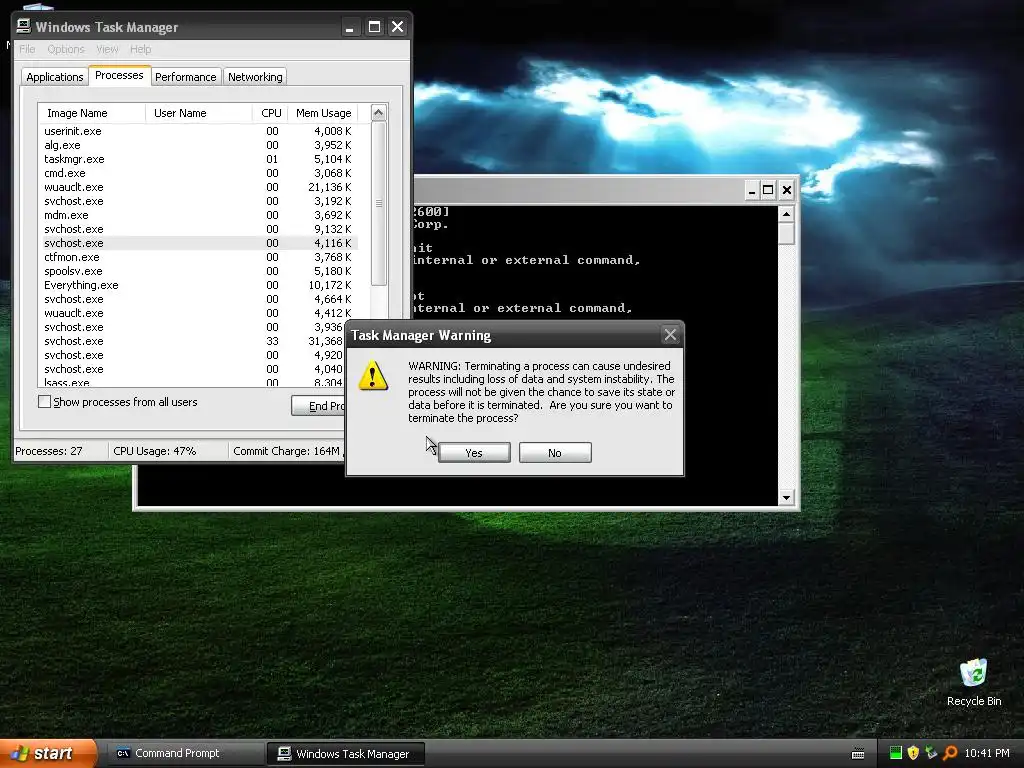1024x768 pixels.
Task: Sort processes by User Name column
Action: pos(199,113)
